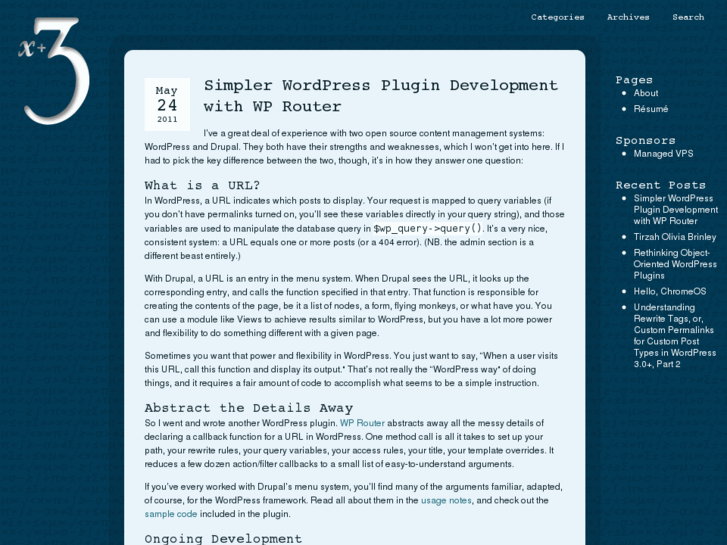Image resolution: width=727 pixels, height=545 pixels.
Task: Open recent post 'Rethinking Object-Oriented WordPress Plugins'
Action: (x=675, y=264)
